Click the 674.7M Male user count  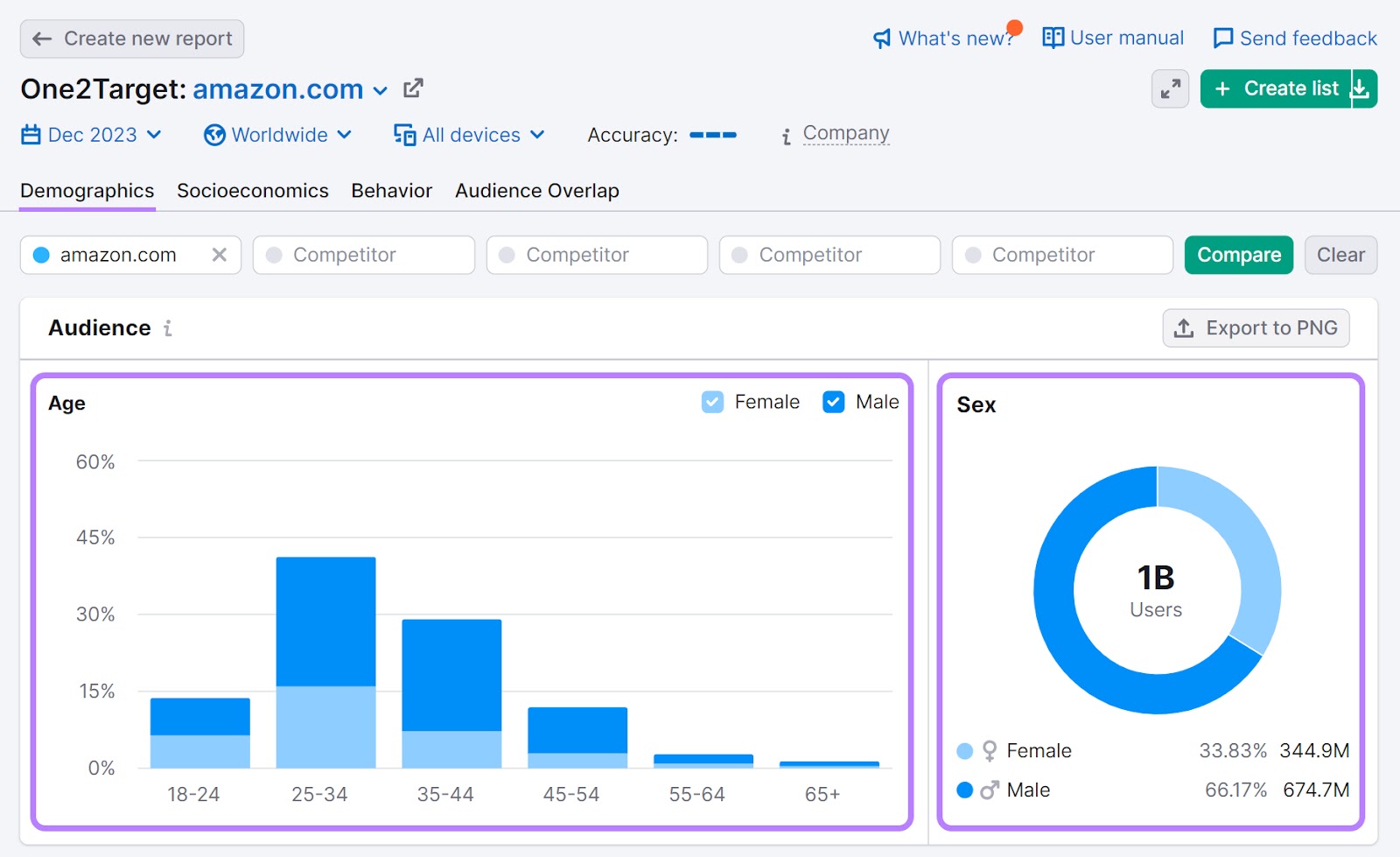click(x=1316, y=790)
